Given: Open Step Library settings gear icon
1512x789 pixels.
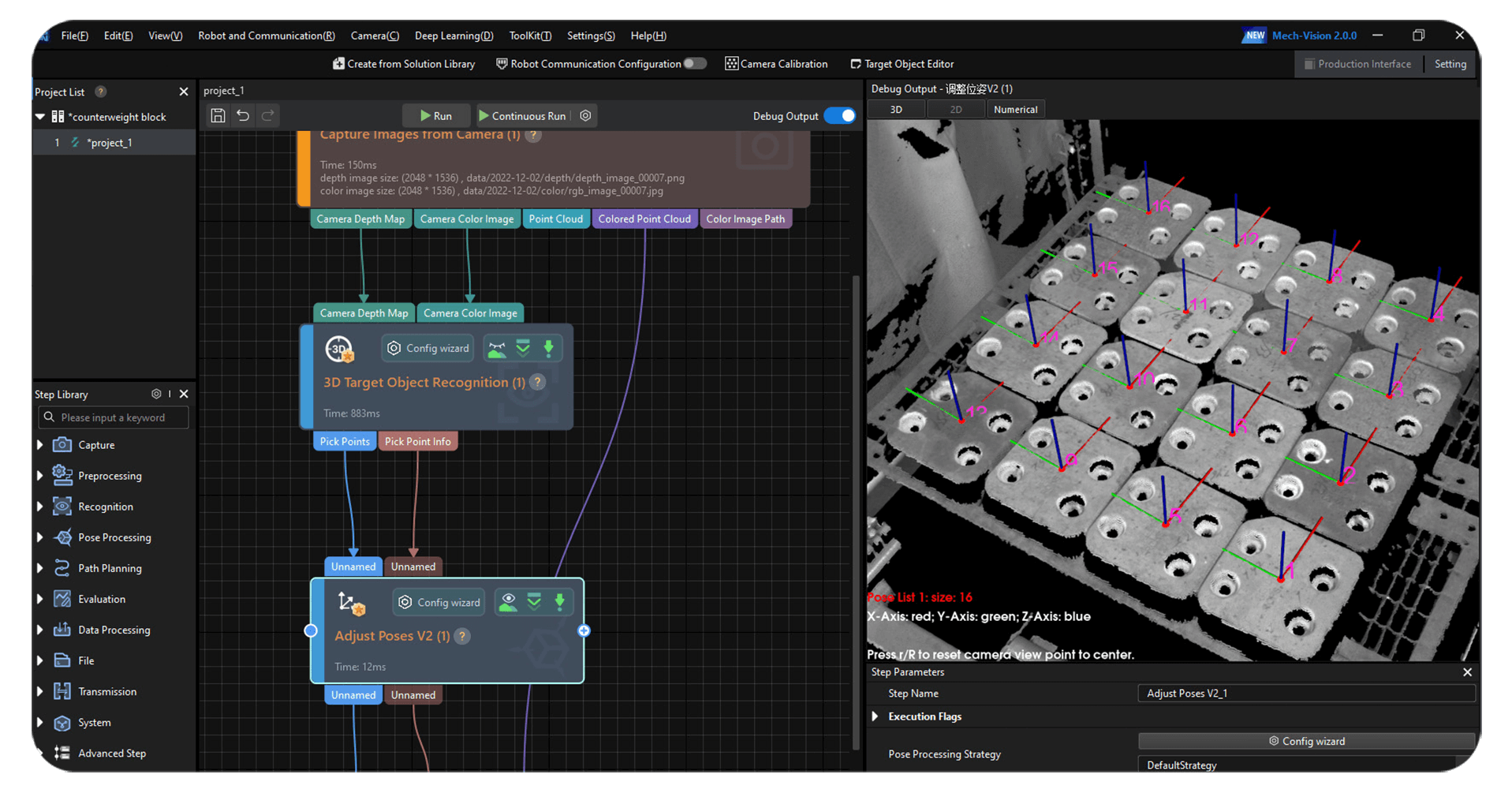Looking at the screenshot, I should [x=156, y=394].
